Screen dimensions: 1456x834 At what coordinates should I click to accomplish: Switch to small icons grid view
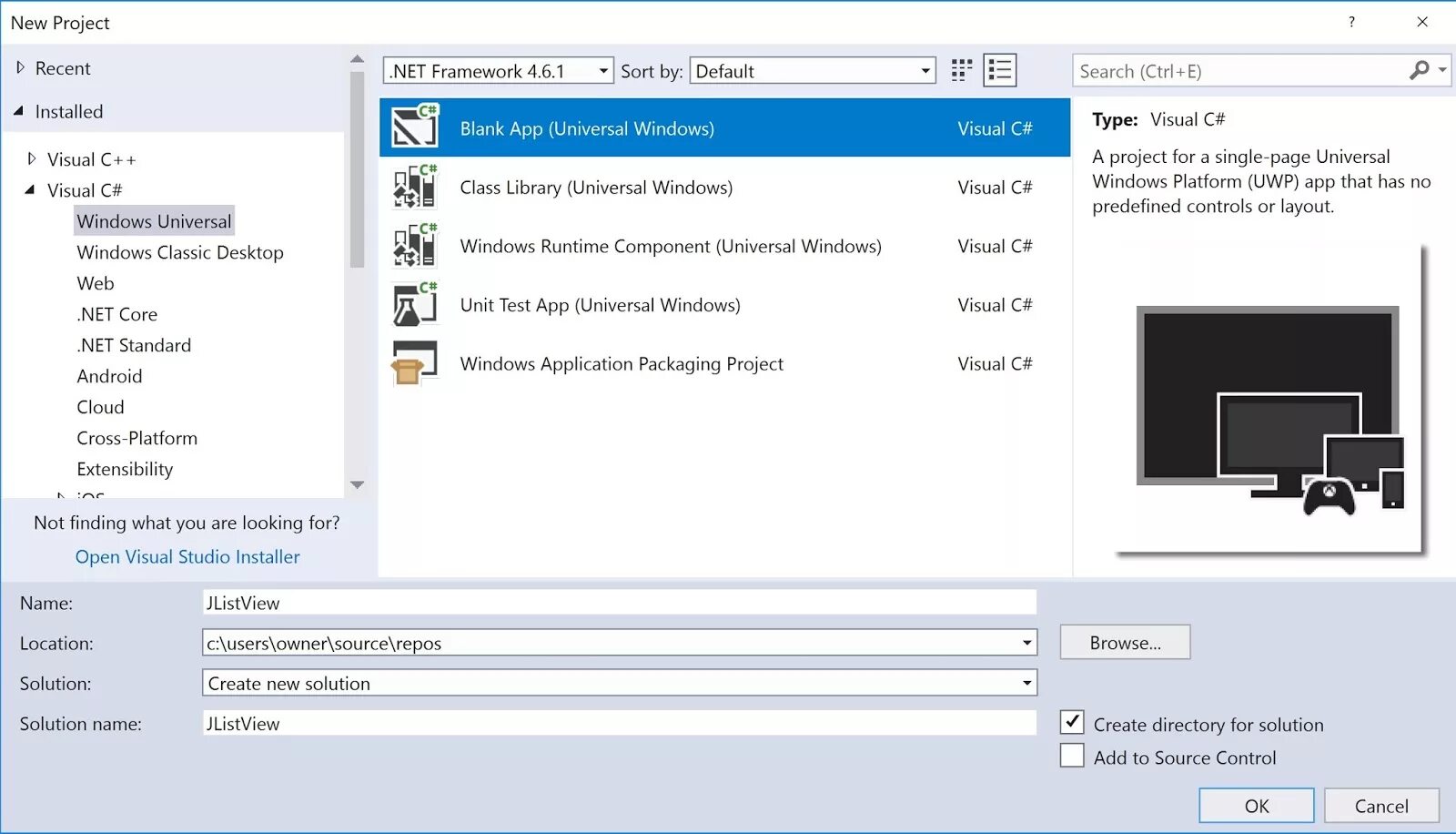point(961,71)
